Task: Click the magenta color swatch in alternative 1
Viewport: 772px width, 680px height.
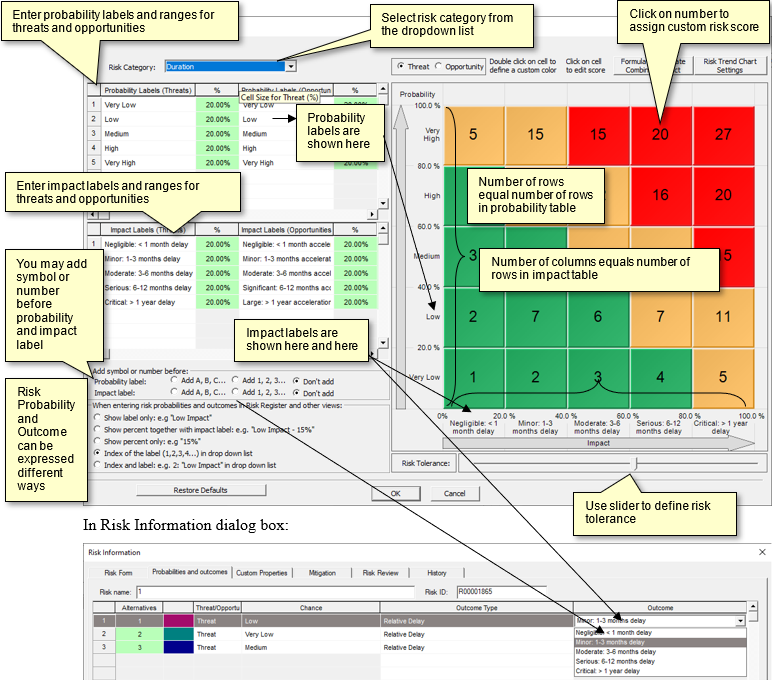Action: click(178, 621)
